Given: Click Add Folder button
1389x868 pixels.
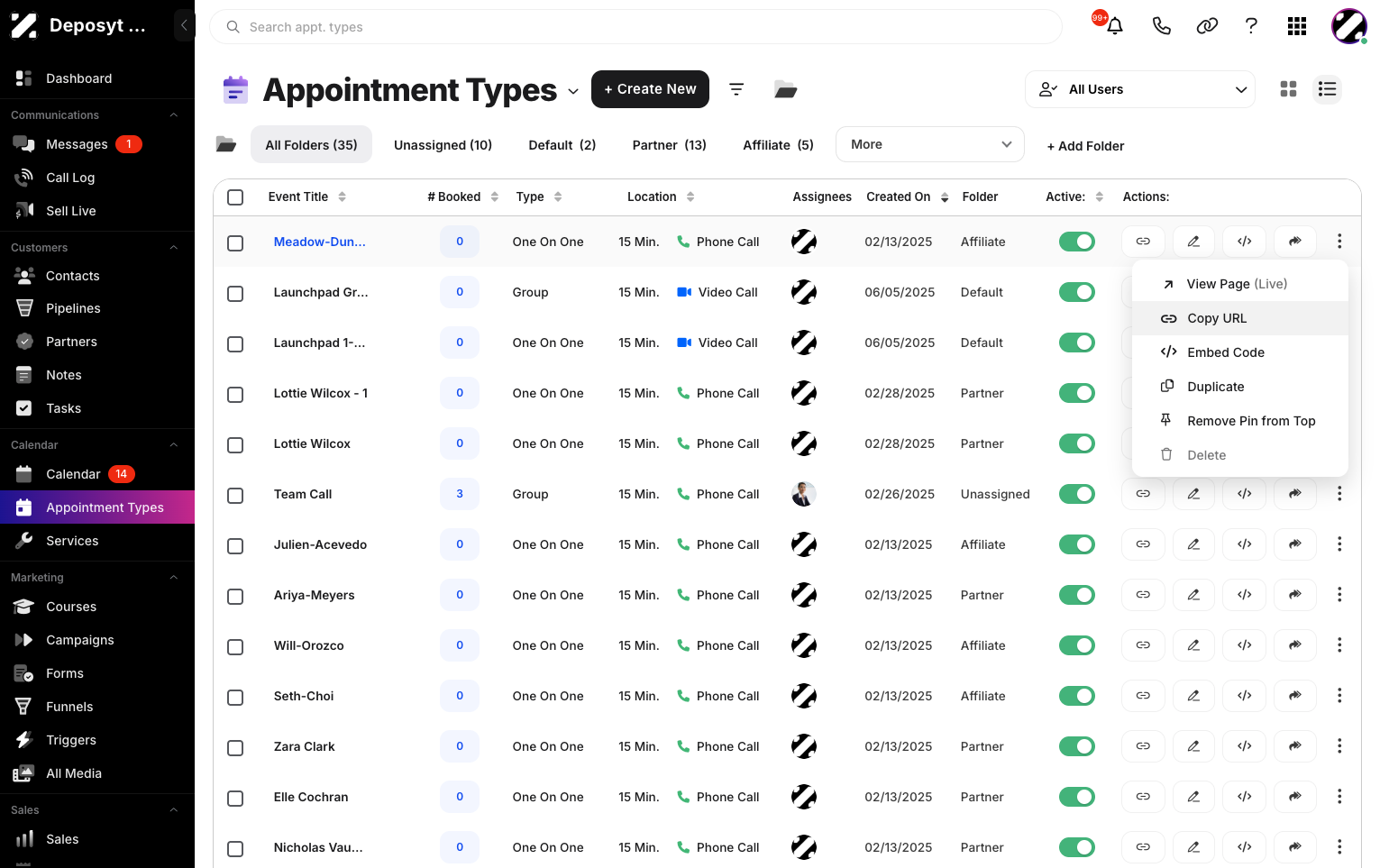Looking at the screenshot, I should pos(1085,146).
